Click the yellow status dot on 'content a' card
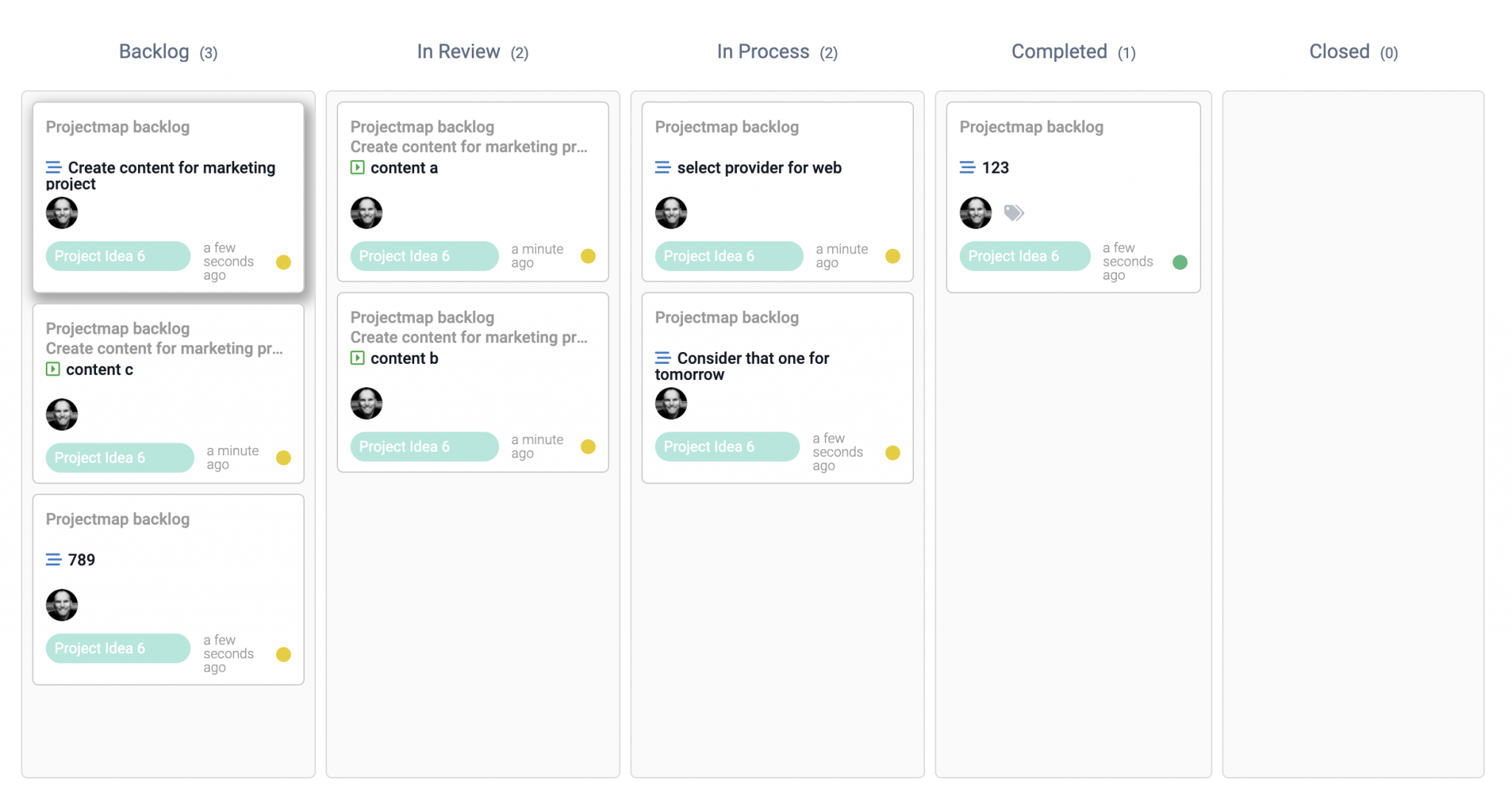The width and height of the screenshot is (1512, 808). point(588,256)
